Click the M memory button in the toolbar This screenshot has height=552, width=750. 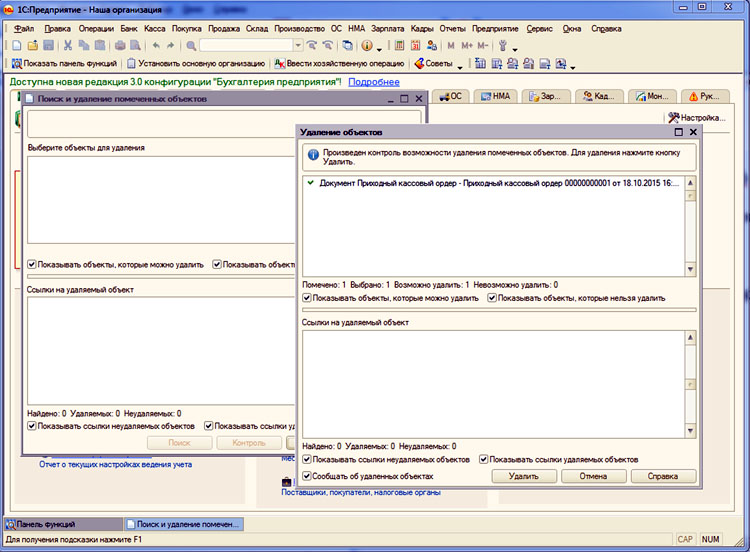451,45
